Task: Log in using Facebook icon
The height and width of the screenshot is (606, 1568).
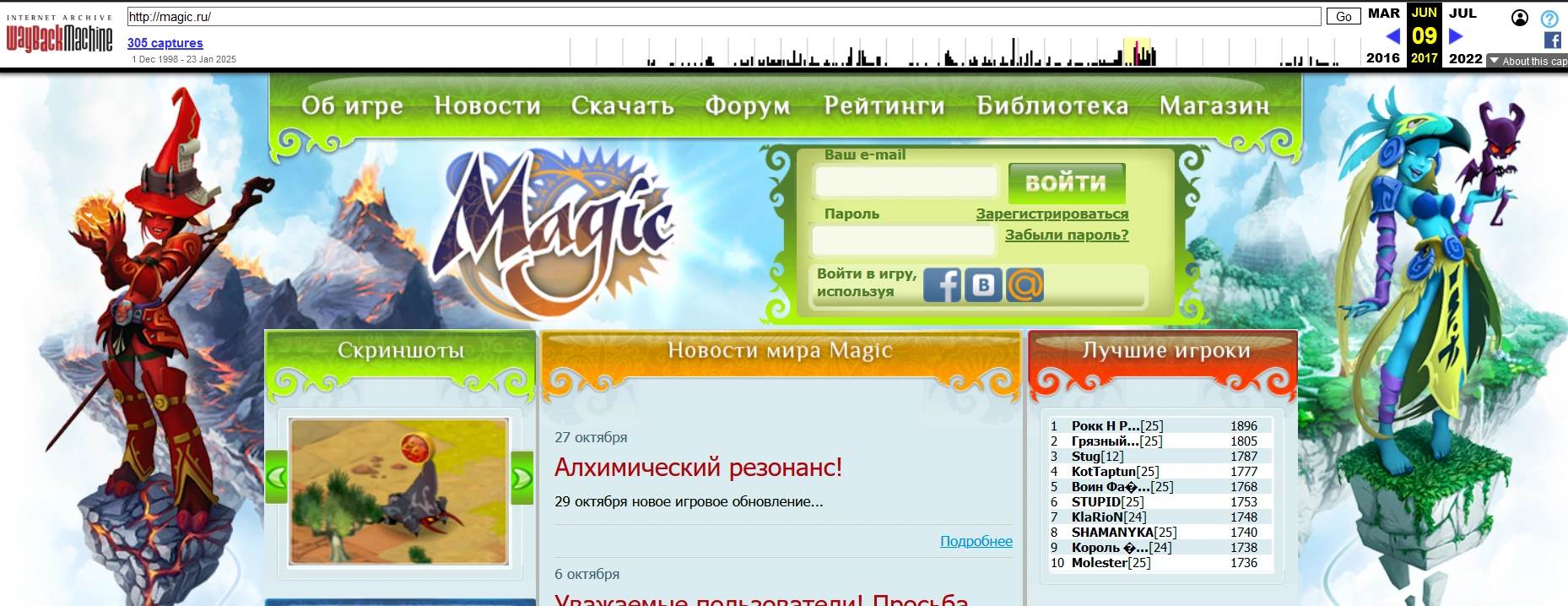Action: click(x=943, y=284)
